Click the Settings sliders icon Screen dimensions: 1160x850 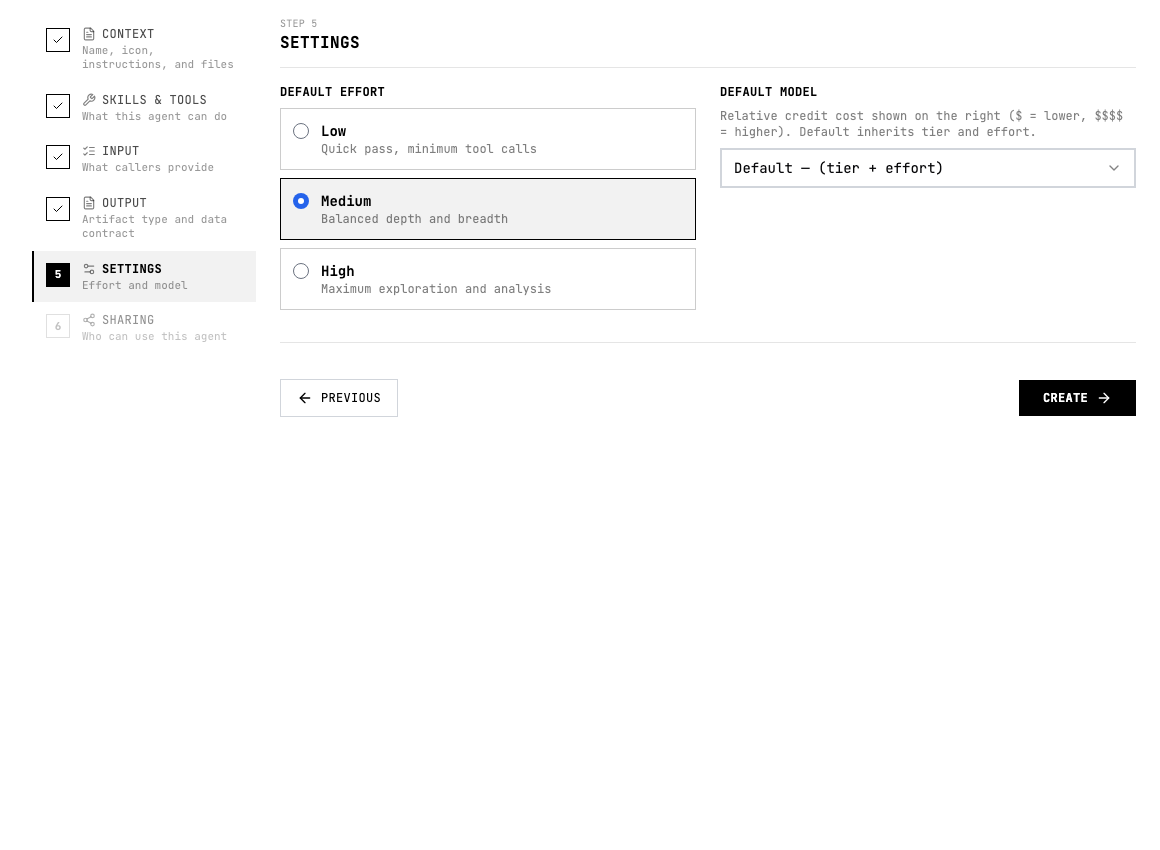89,269
